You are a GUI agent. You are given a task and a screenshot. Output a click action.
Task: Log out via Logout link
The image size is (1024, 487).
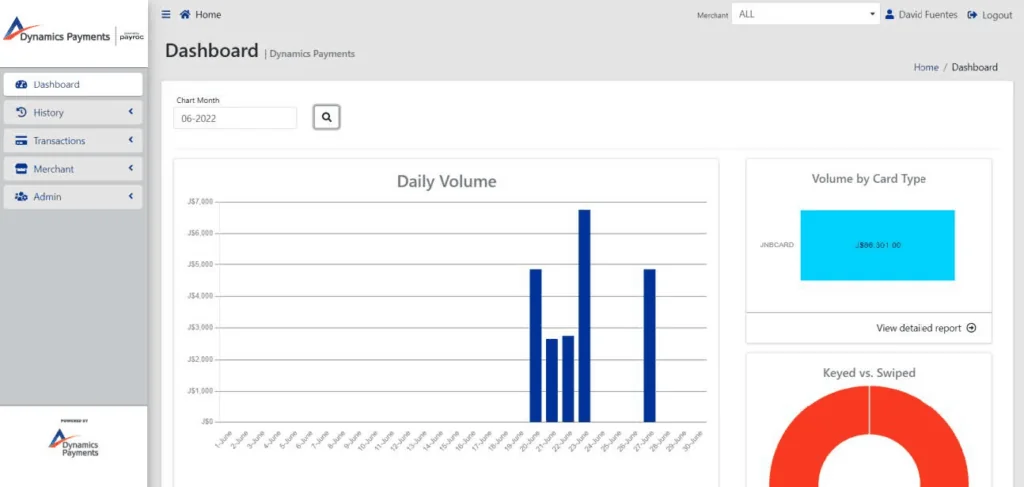tap(997, 15)
